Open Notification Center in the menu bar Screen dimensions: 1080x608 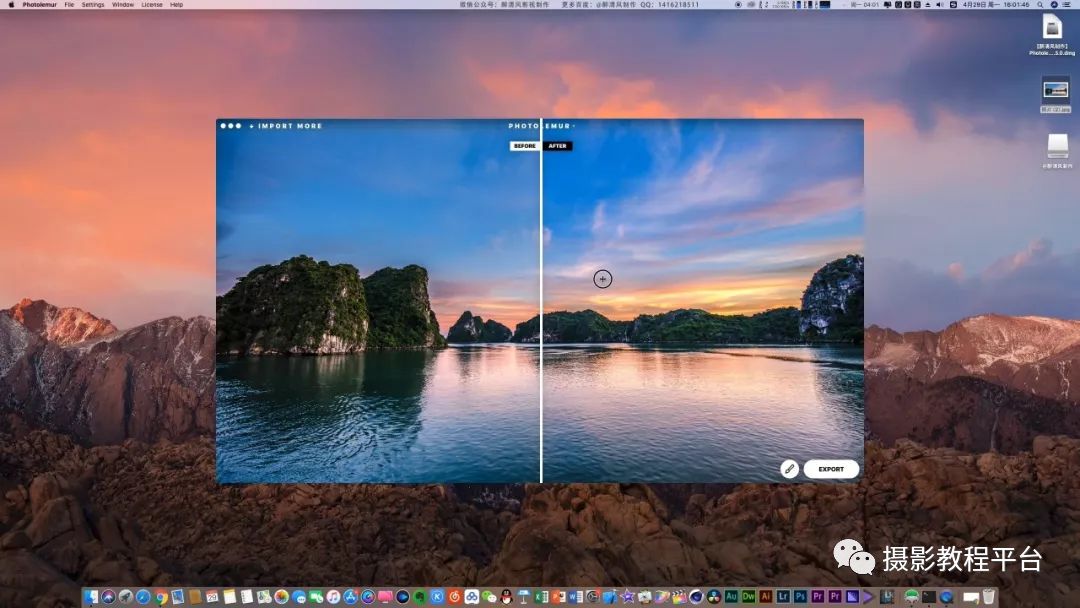(x=1068, y=5)
